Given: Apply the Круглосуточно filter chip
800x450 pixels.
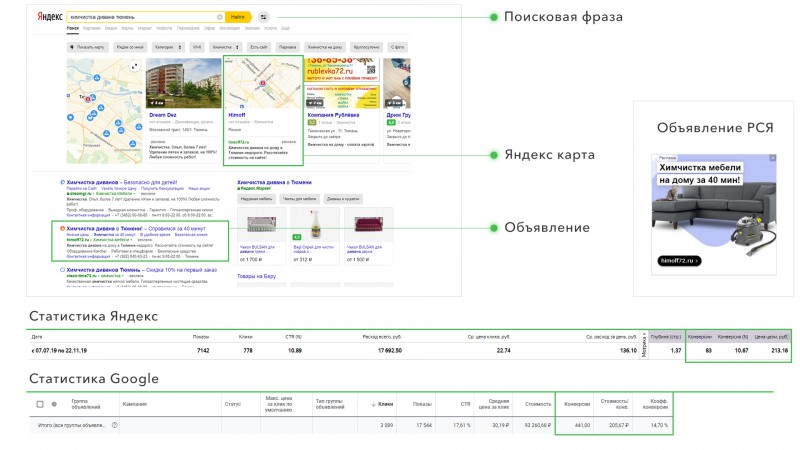Looking at the screenshot, I should coord(366,47).
